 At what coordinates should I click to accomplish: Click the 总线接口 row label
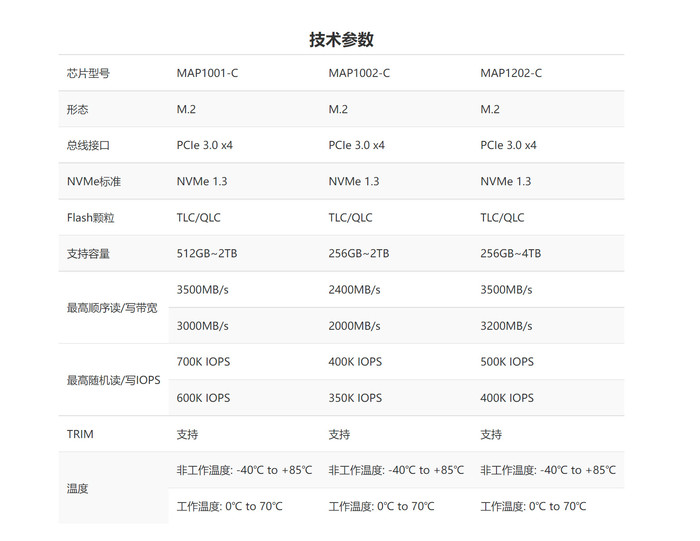(x=88, y=145)
